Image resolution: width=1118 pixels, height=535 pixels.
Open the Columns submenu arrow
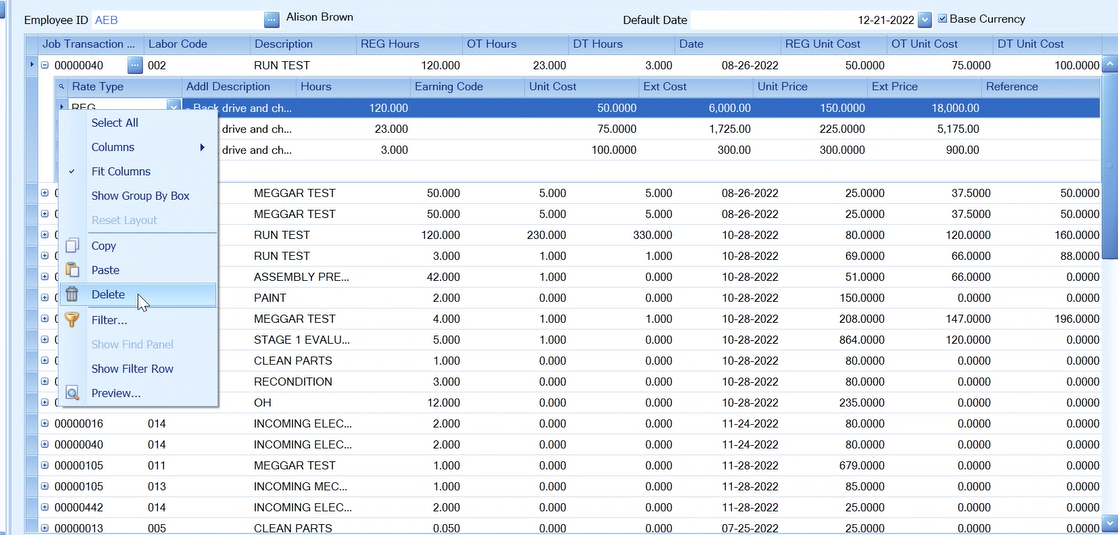pyautogui.click(x=202, y=148)
